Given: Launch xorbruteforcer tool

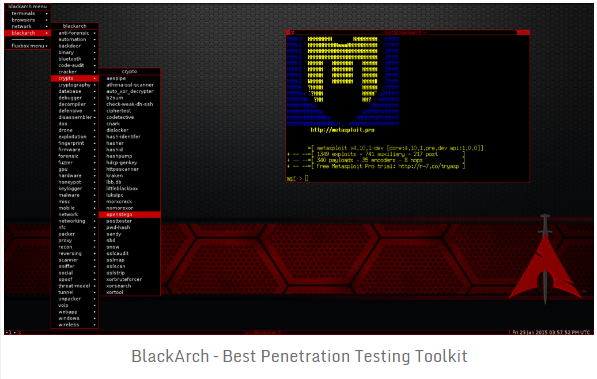Looking at the screenshot, I should (x=129, y=279).
